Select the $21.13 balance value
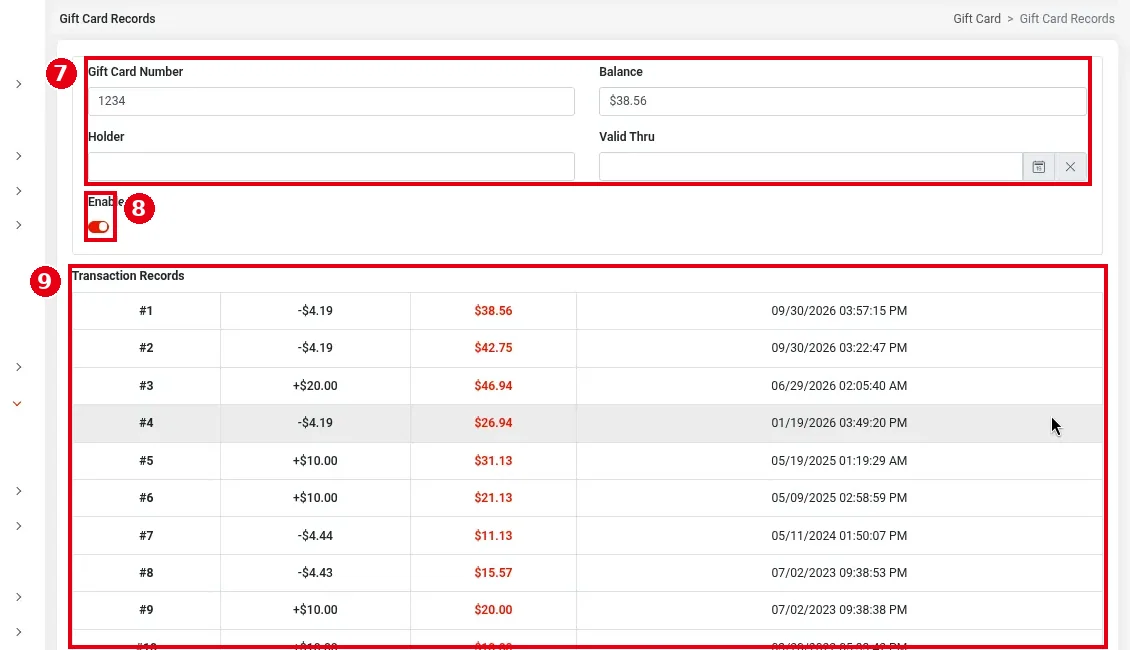 point(493,497)
